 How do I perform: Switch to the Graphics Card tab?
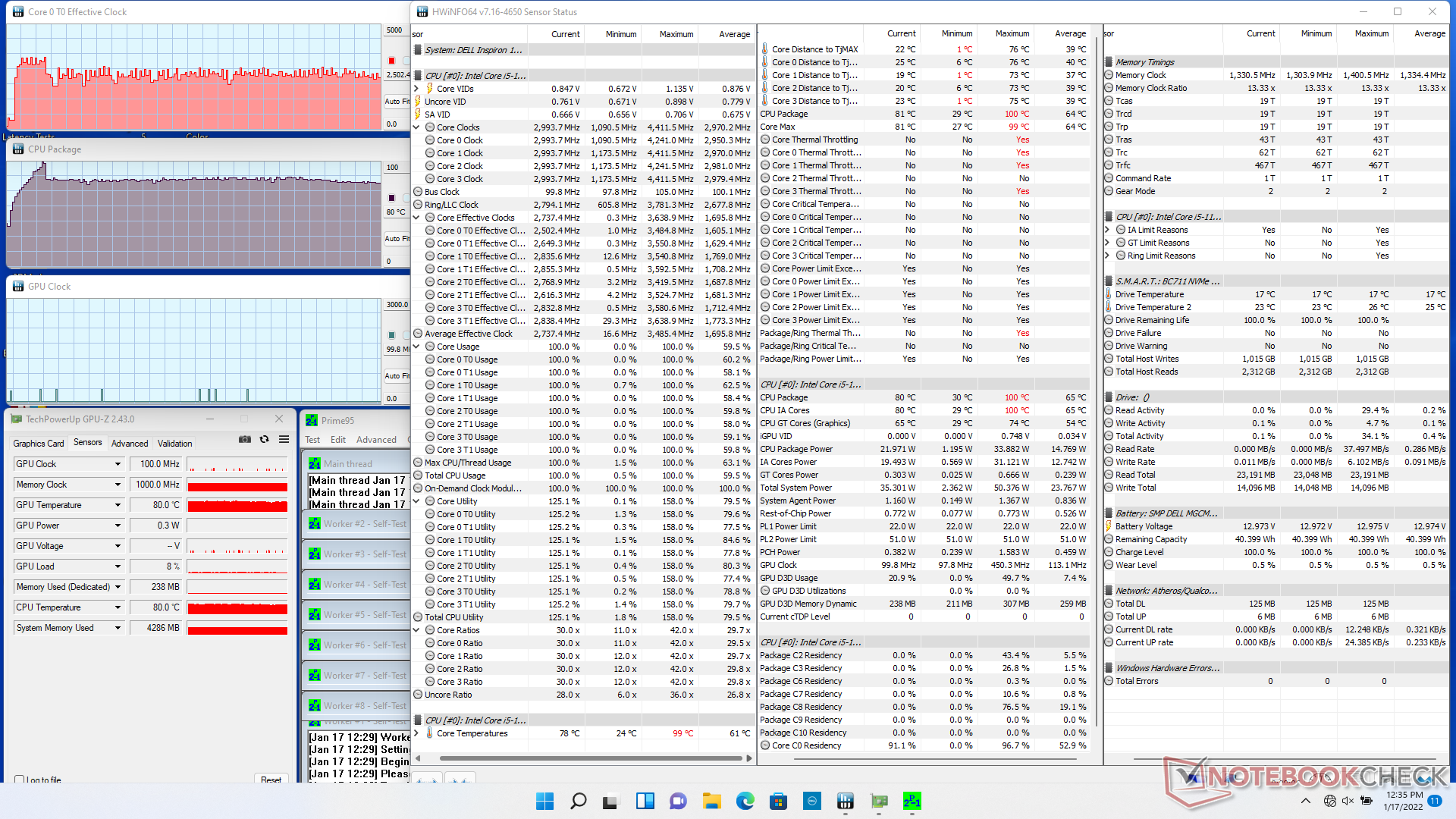39,444
